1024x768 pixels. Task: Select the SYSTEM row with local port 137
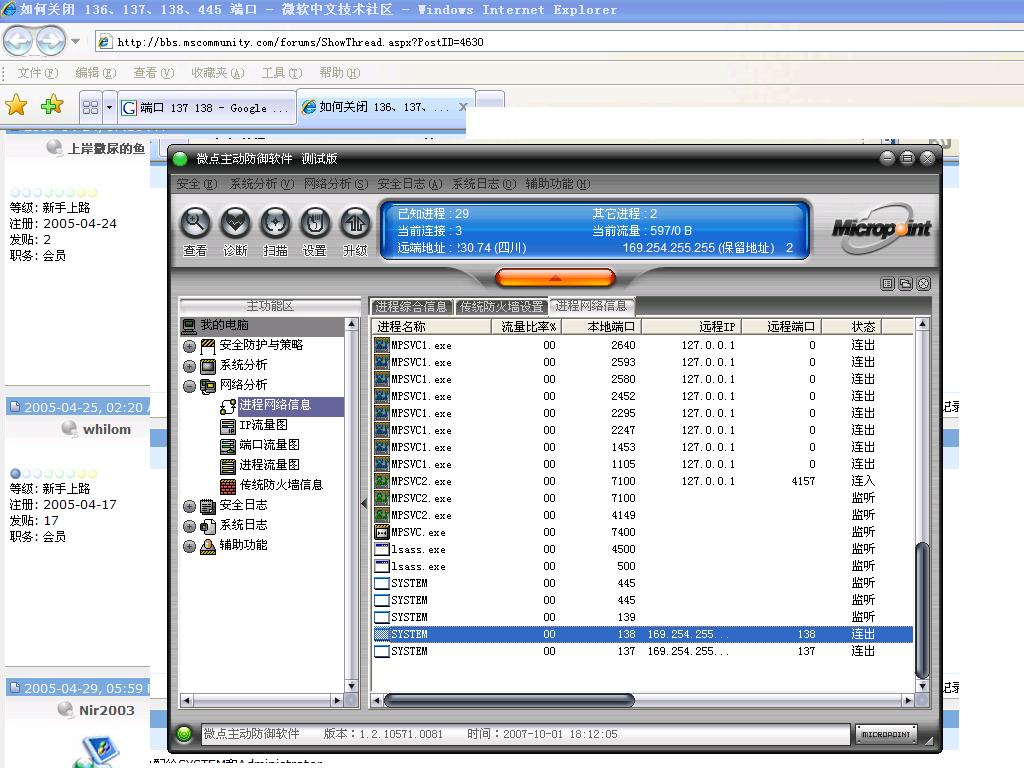(643, 651)
